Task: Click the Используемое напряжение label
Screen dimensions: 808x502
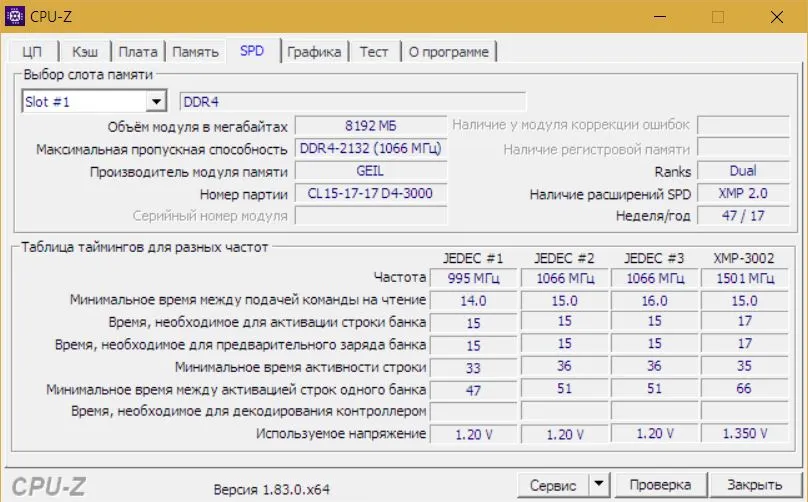Action: coord(341,434)
